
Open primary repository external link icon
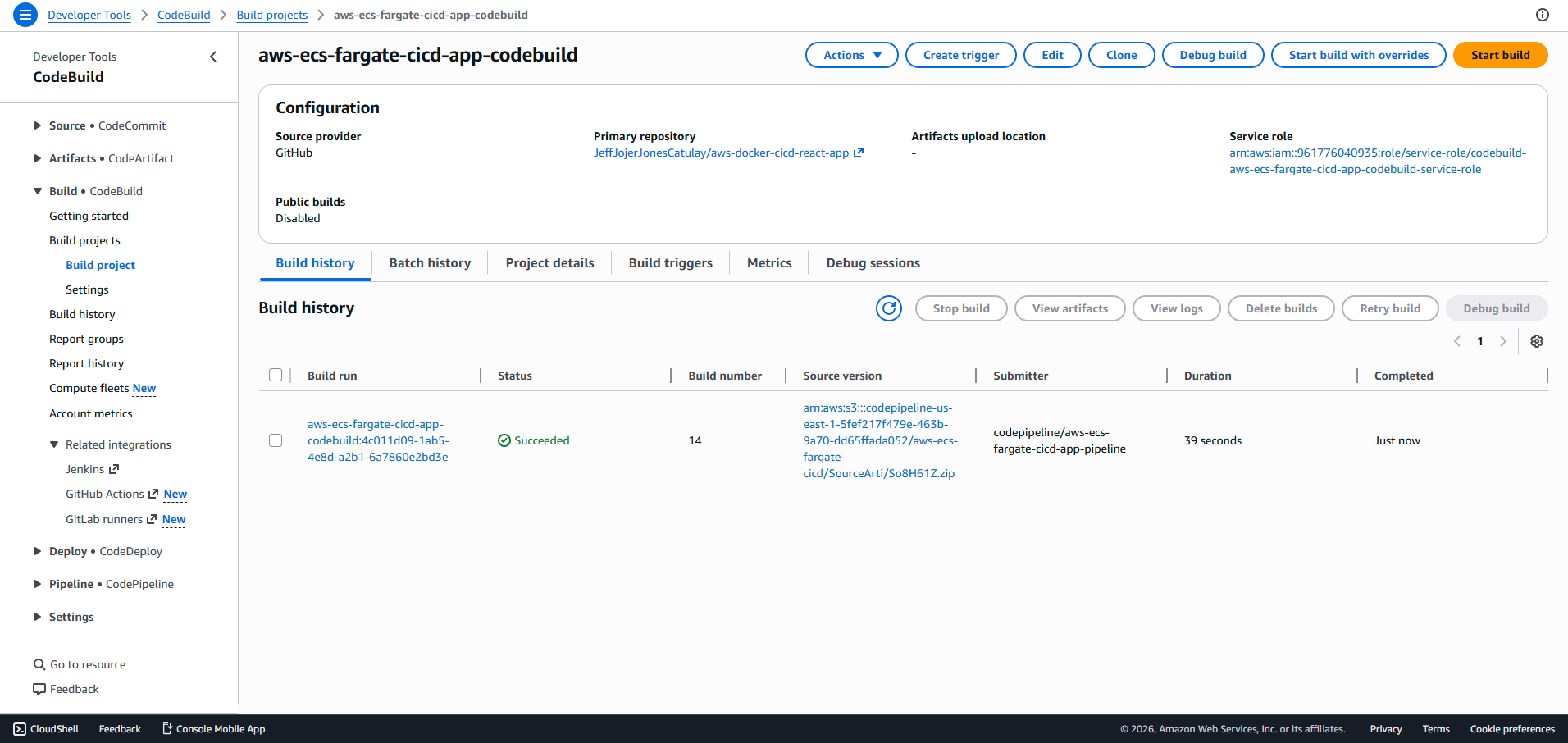point(859,153)
